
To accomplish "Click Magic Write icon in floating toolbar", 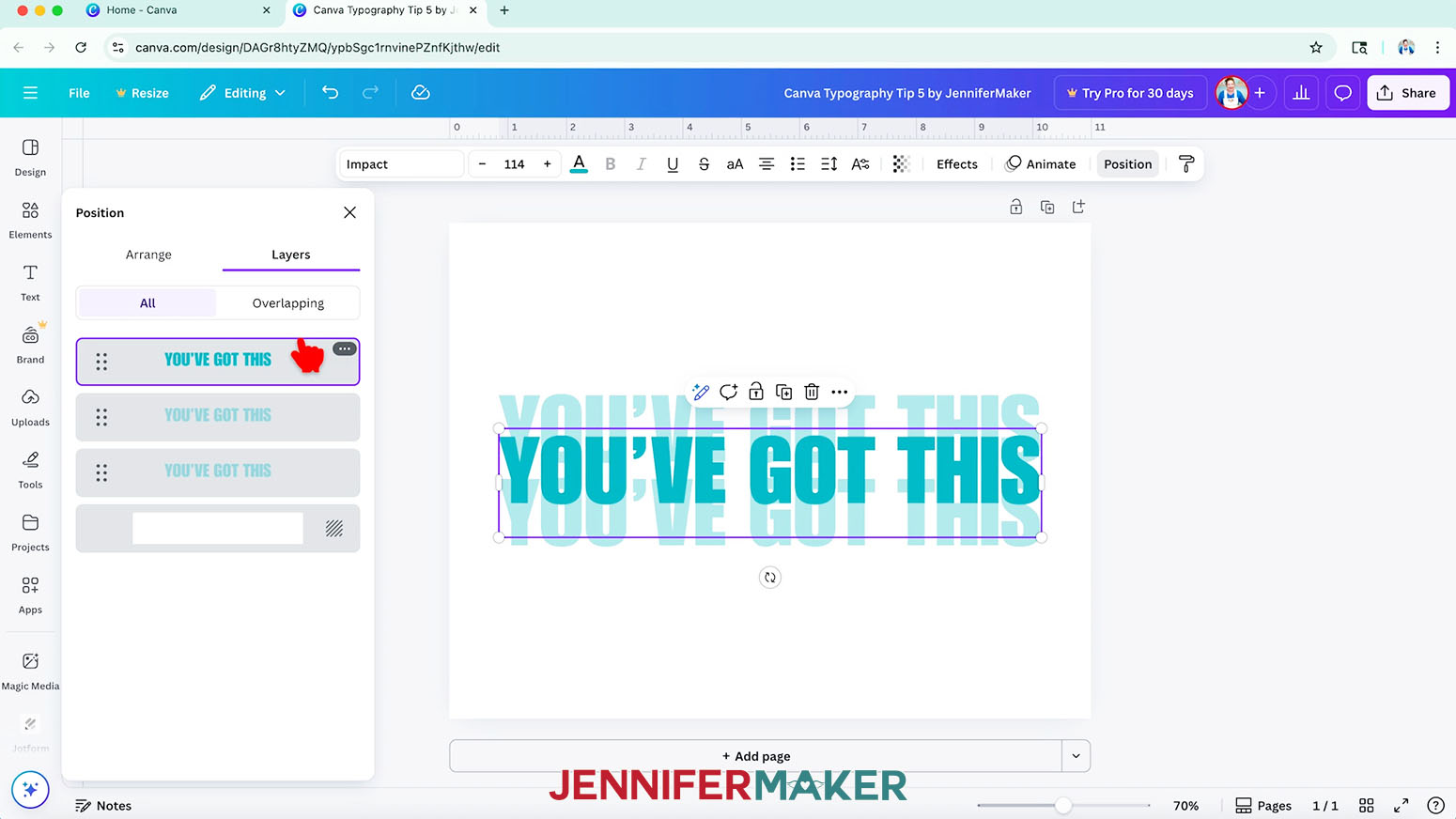I will [701, 392].
